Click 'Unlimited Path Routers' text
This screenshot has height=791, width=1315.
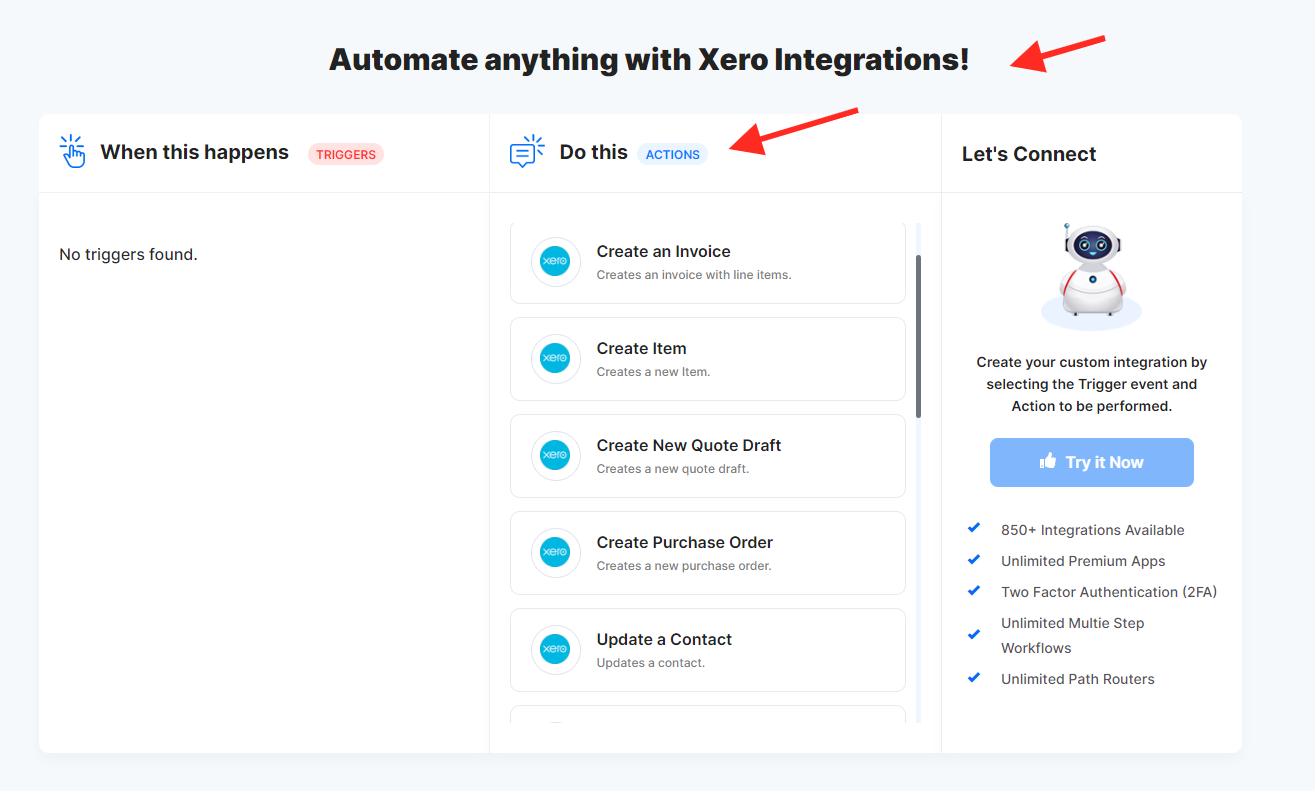1078,679
